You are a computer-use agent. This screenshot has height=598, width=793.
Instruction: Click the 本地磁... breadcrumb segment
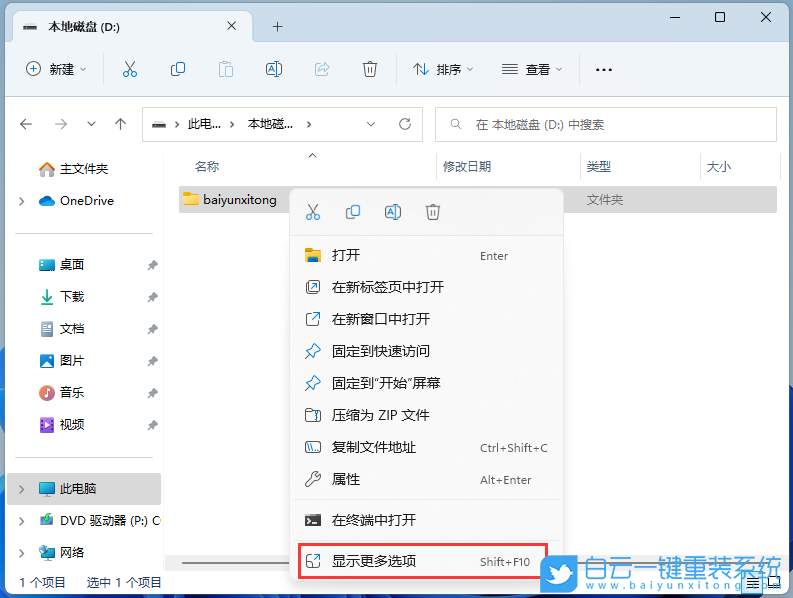[x=270, y=124]
